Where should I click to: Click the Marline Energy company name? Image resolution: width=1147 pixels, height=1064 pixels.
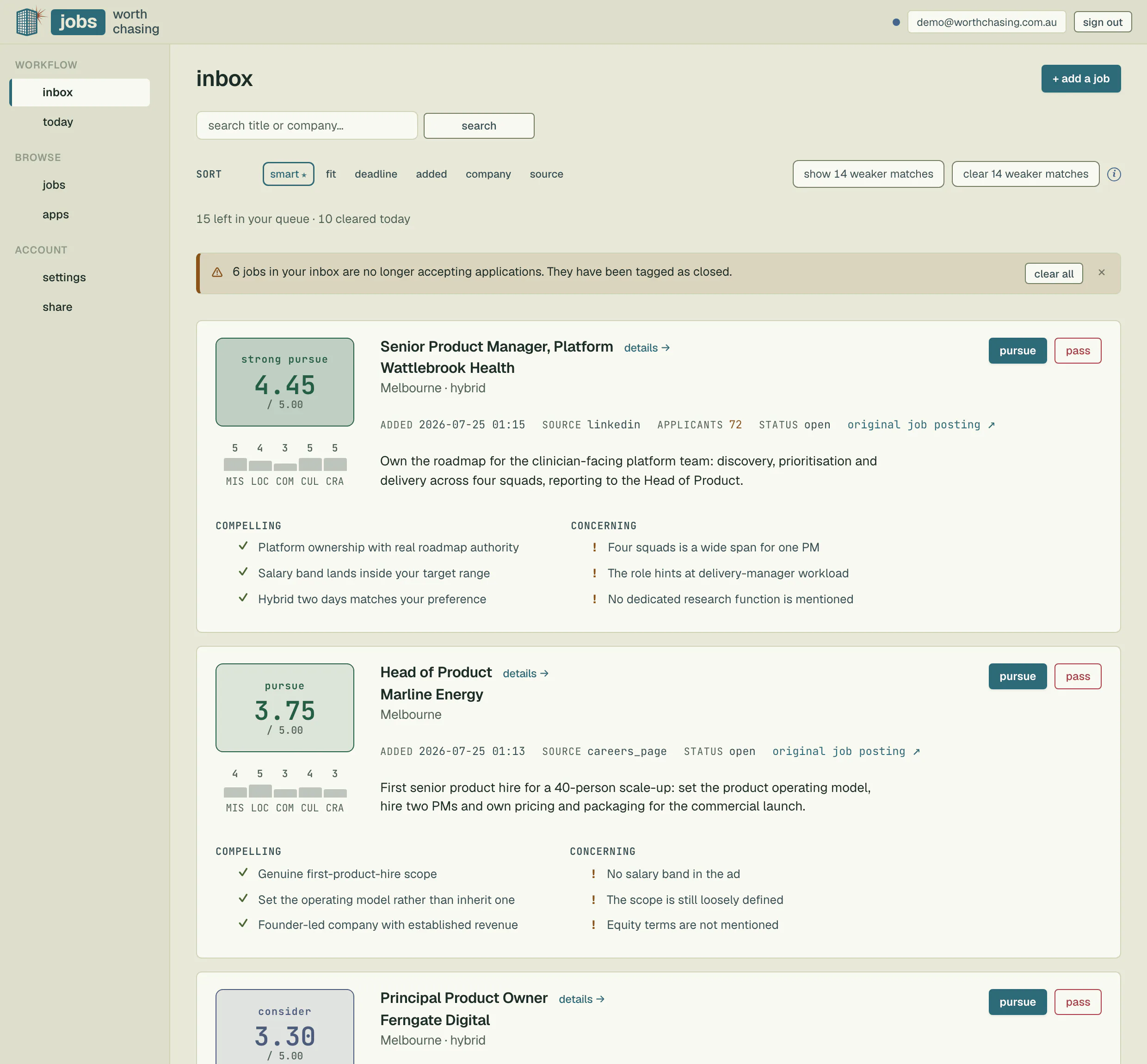(x=432, y=695)
